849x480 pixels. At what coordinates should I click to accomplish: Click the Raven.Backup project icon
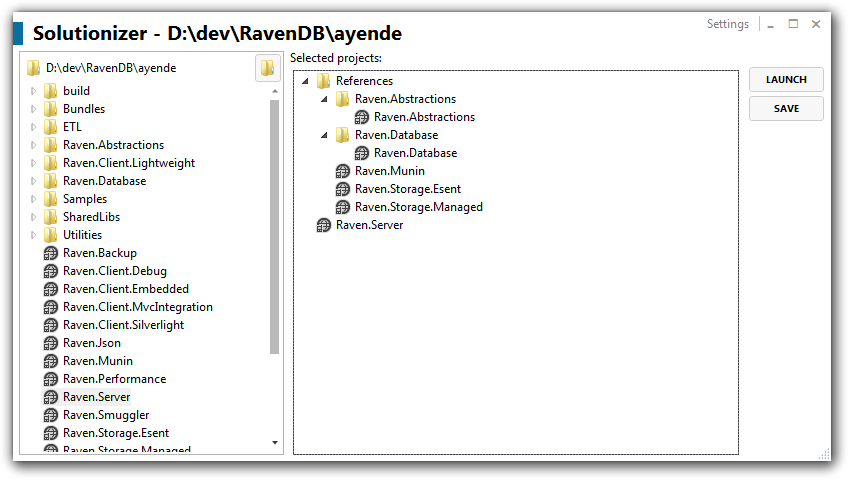click(x=50, y=253)
